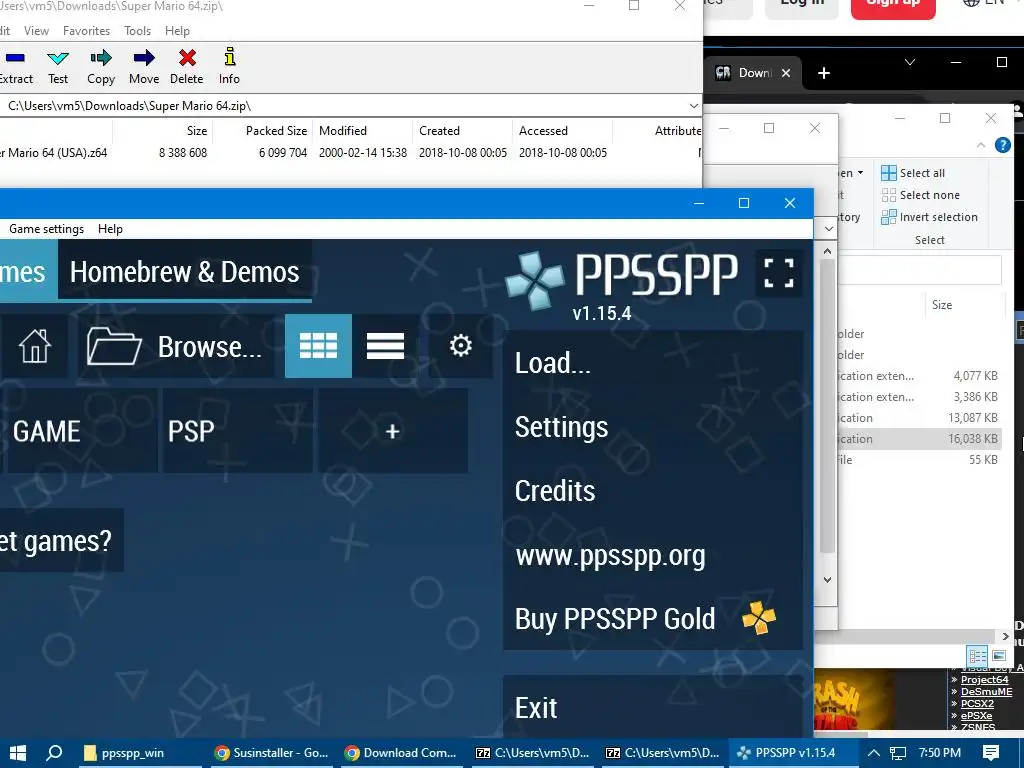Open PPSSPP gear settings icon
Screen dimensions: 1024x768
pyautogui.click(x=460, y=345)
